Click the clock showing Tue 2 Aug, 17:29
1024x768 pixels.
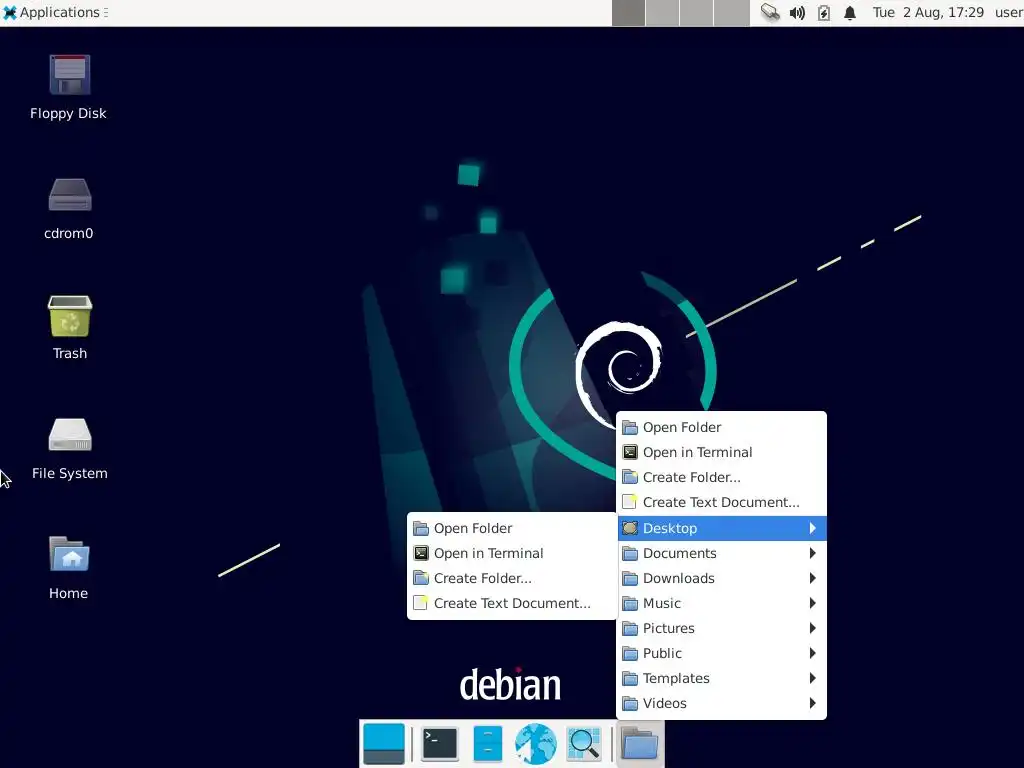pos(928,12)
